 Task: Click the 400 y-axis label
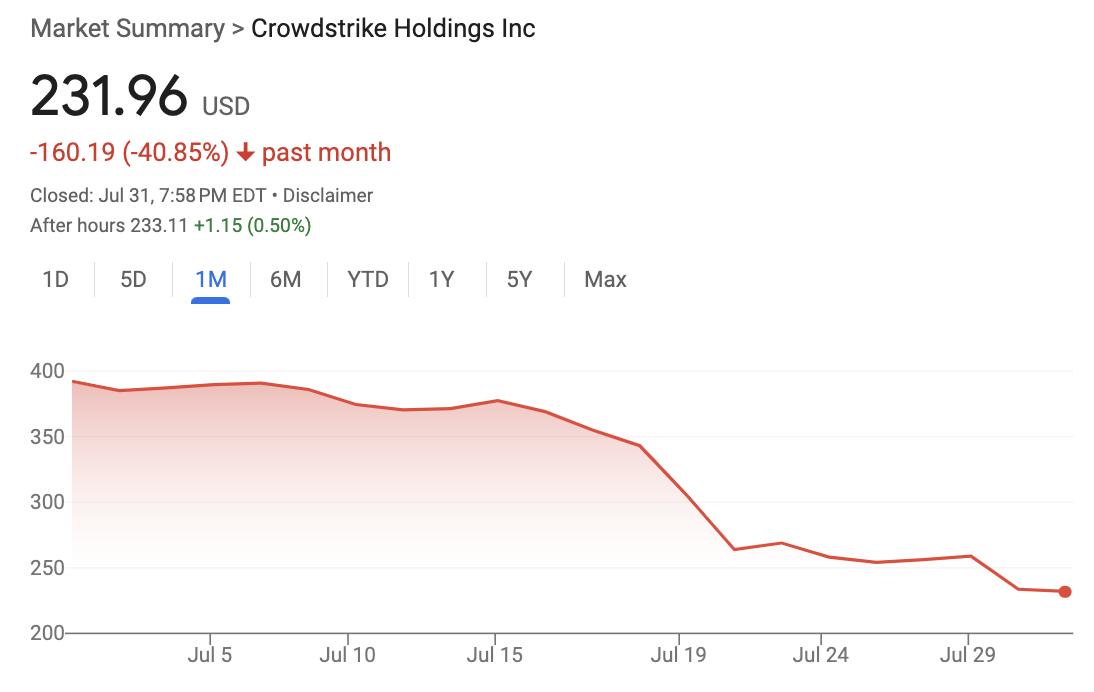click(48, 372)
